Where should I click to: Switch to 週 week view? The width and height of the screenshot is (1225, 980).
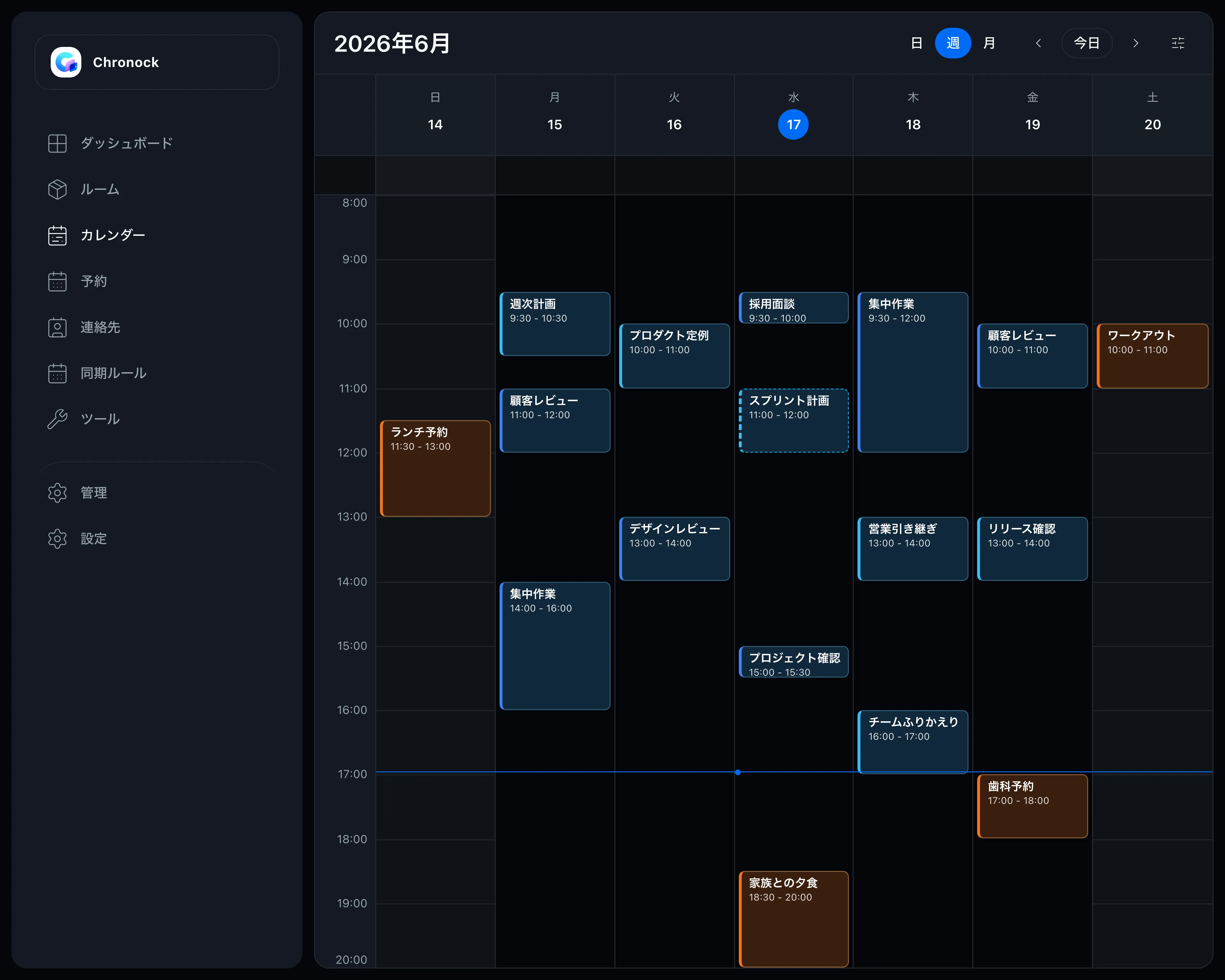tap(953, 43)
